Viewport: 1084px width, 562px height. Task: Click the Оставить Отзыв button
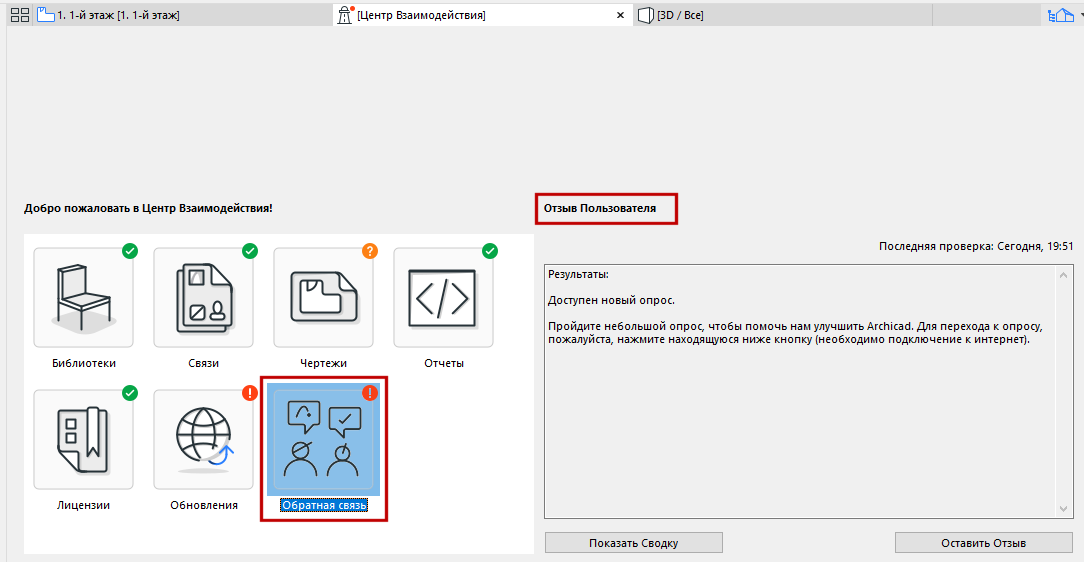pyautogui.click(x=984, y=543)
